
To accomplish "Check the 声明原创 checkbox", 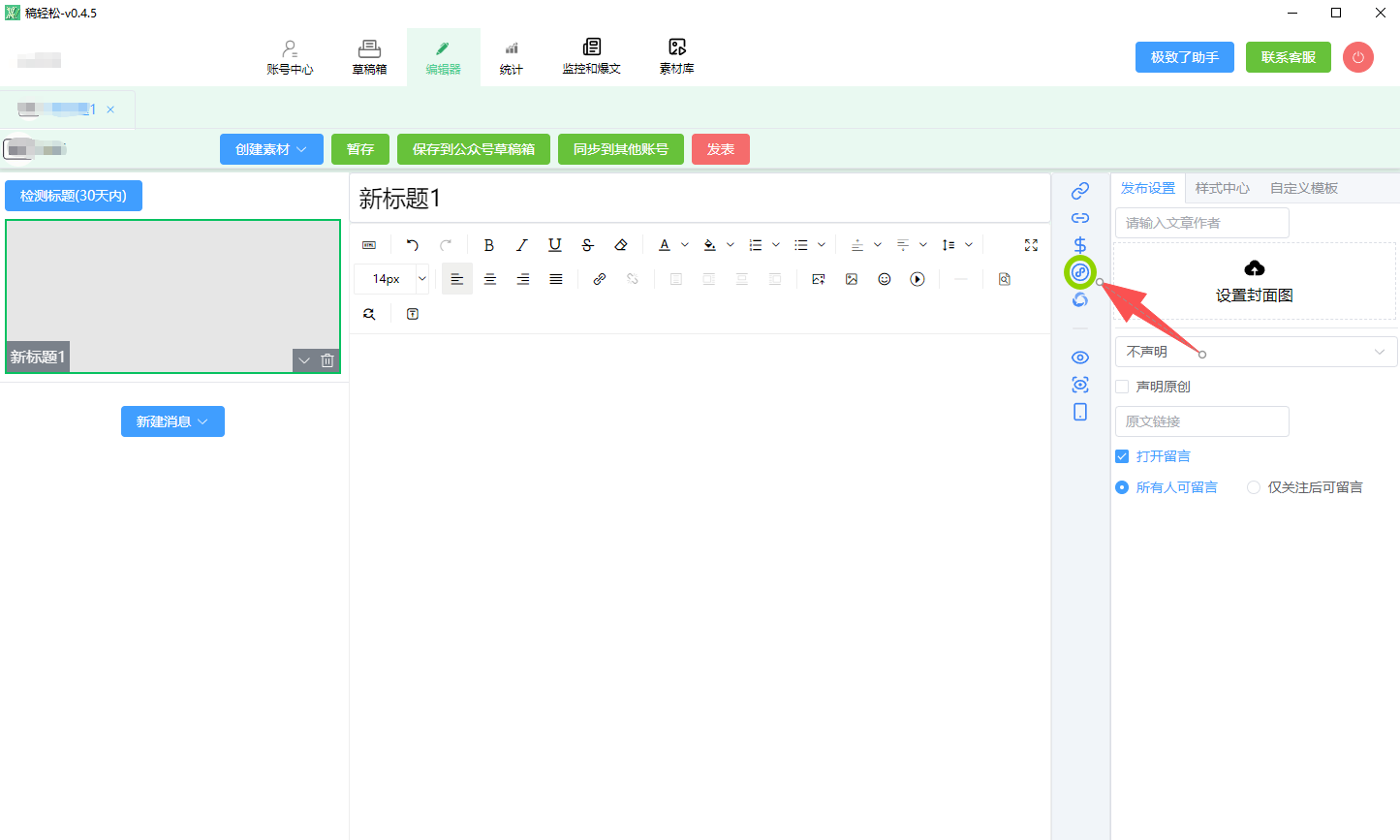I will (x=1122, y=387).
